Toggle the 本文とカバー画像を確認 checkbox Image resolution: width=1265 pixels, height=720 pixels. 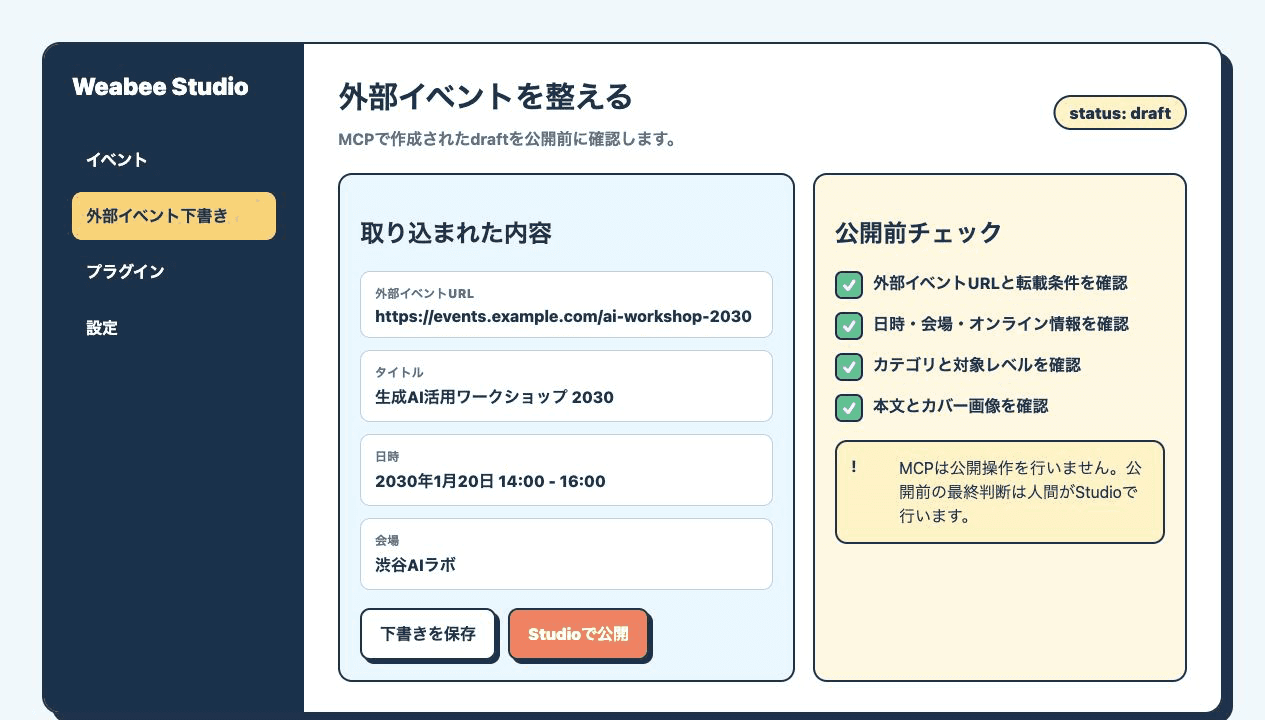click(849, 408)
